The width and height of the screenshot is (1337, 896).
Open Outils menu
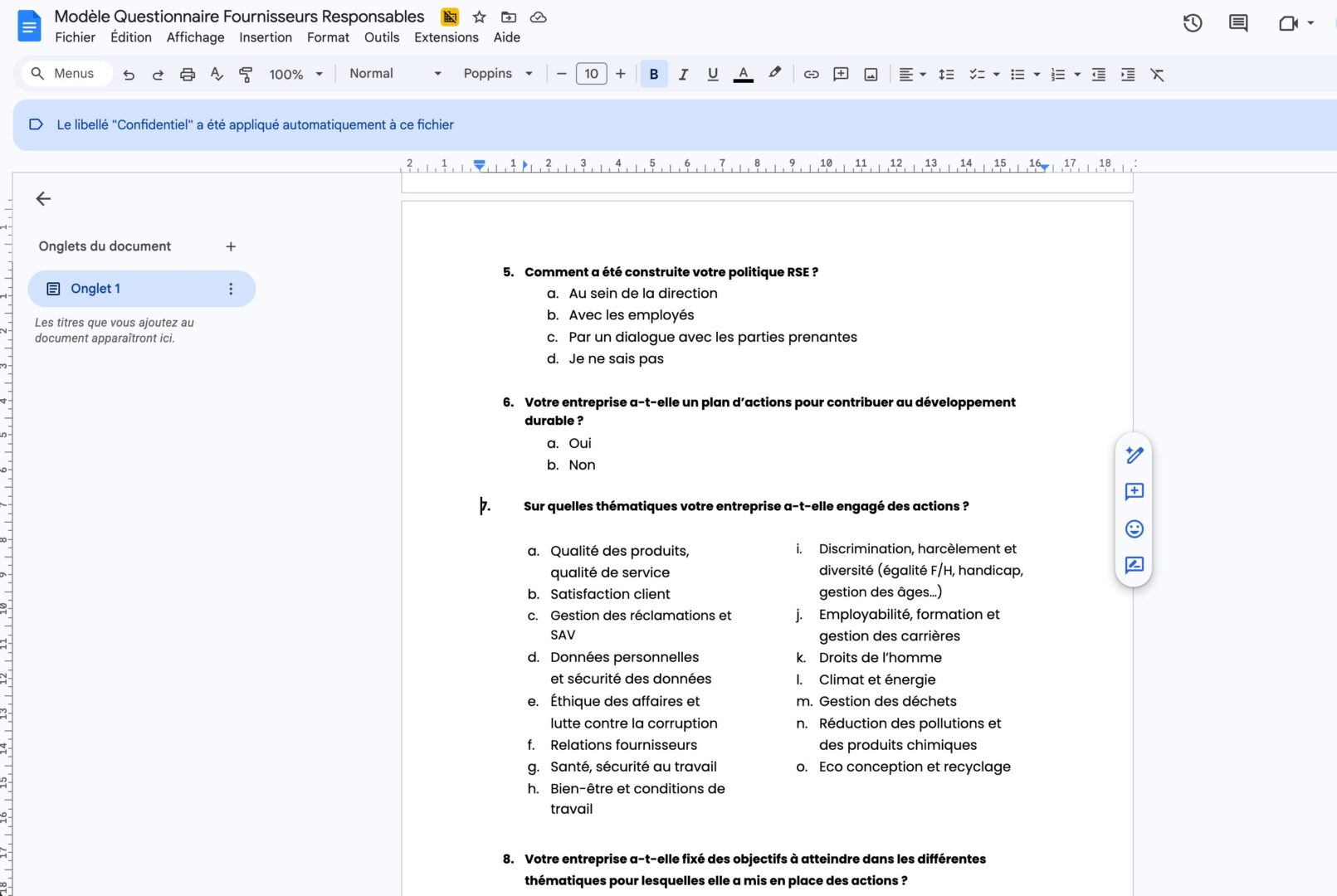click(x=382, y=37)
